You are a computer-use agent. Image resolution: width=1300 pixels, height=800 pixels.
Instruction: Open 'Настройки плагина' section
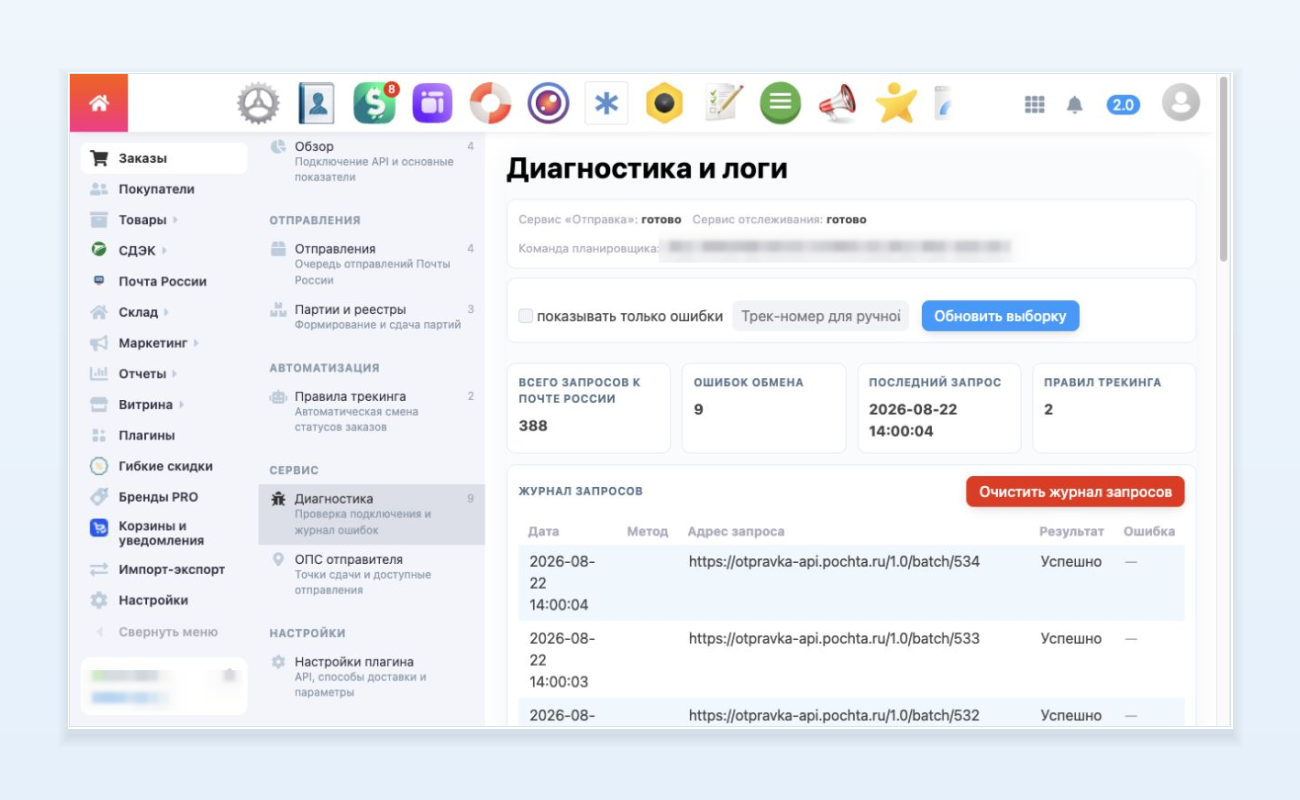372,677
